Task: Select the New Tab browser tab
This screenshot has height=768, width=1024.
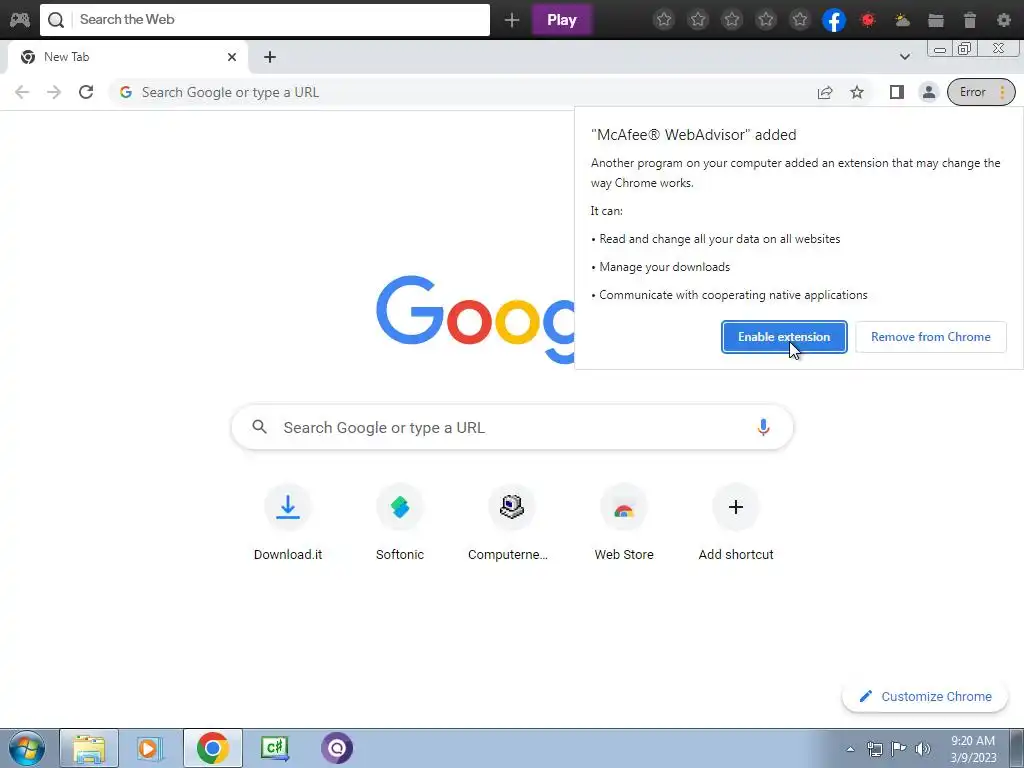Action: (127, 57)
